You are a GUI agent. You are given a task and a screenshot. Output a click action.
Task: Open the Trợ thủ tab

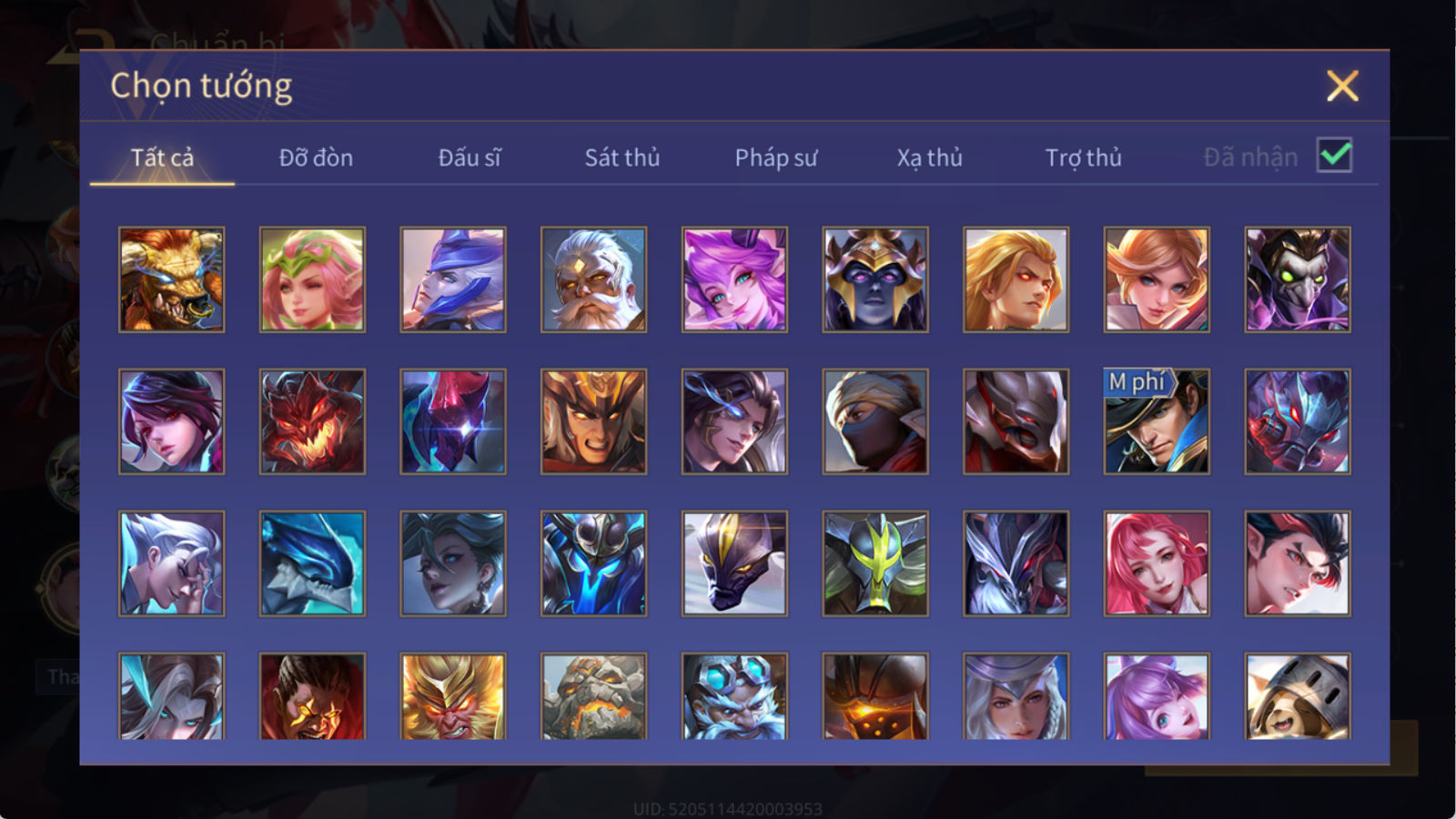(x=1083, y=157)
